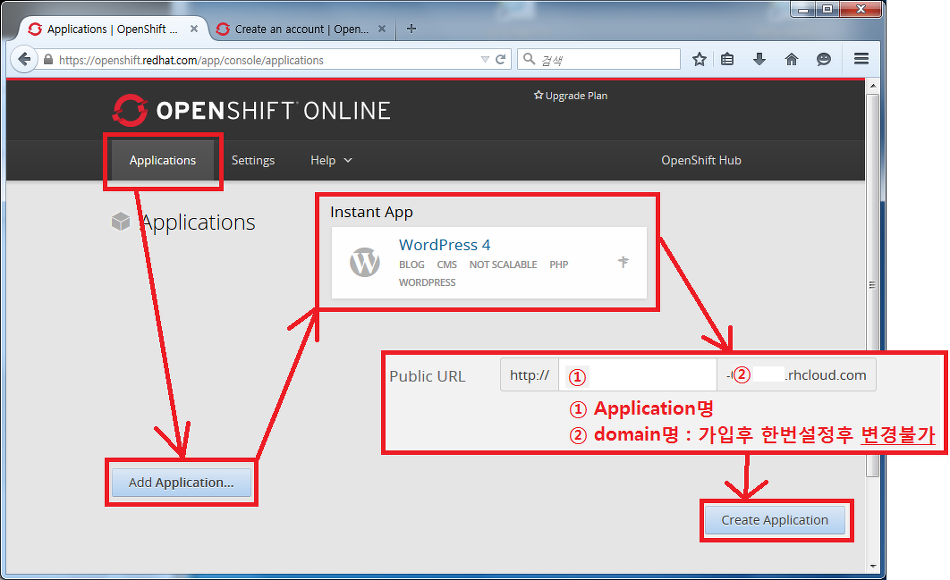Viewport: 950px width, 580px height.
Task: Click the chat smiley icon
Action: click(x=823, y=59)
